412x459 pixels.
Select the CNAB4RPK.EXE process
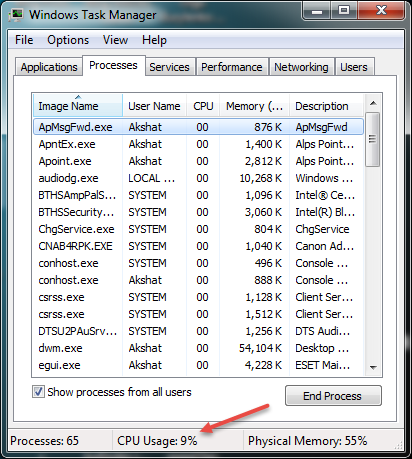tap(198, 246)
